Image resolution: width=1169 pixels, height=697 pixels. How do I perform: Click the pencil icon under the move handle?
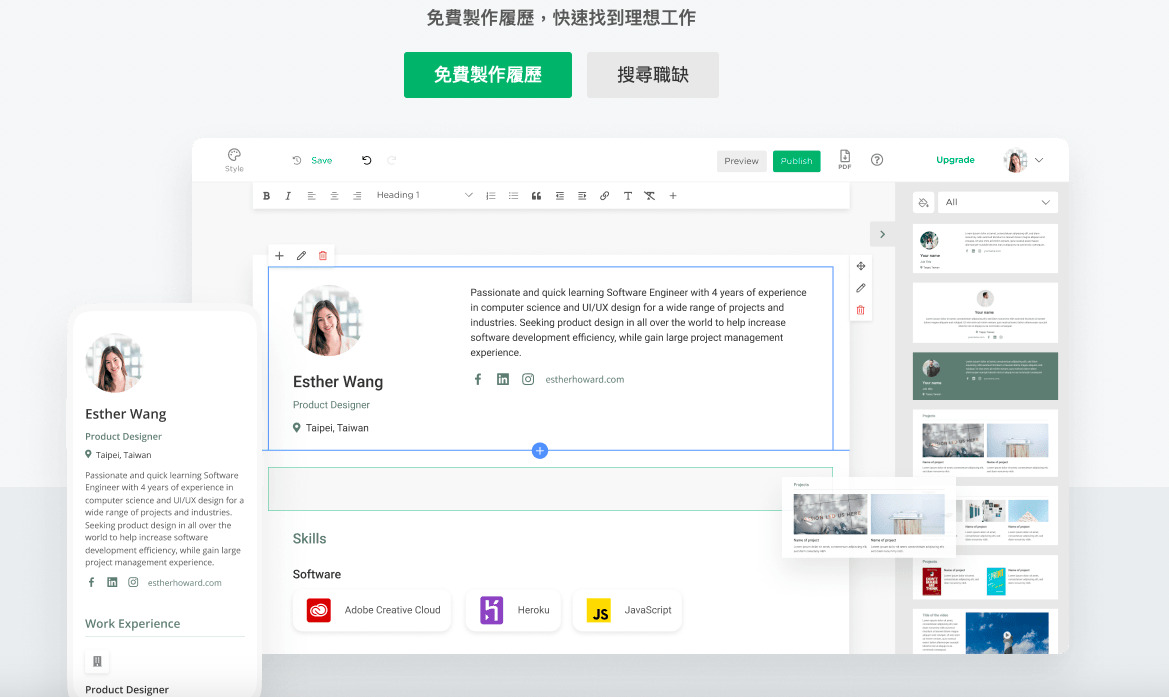[x=861, y=288]
